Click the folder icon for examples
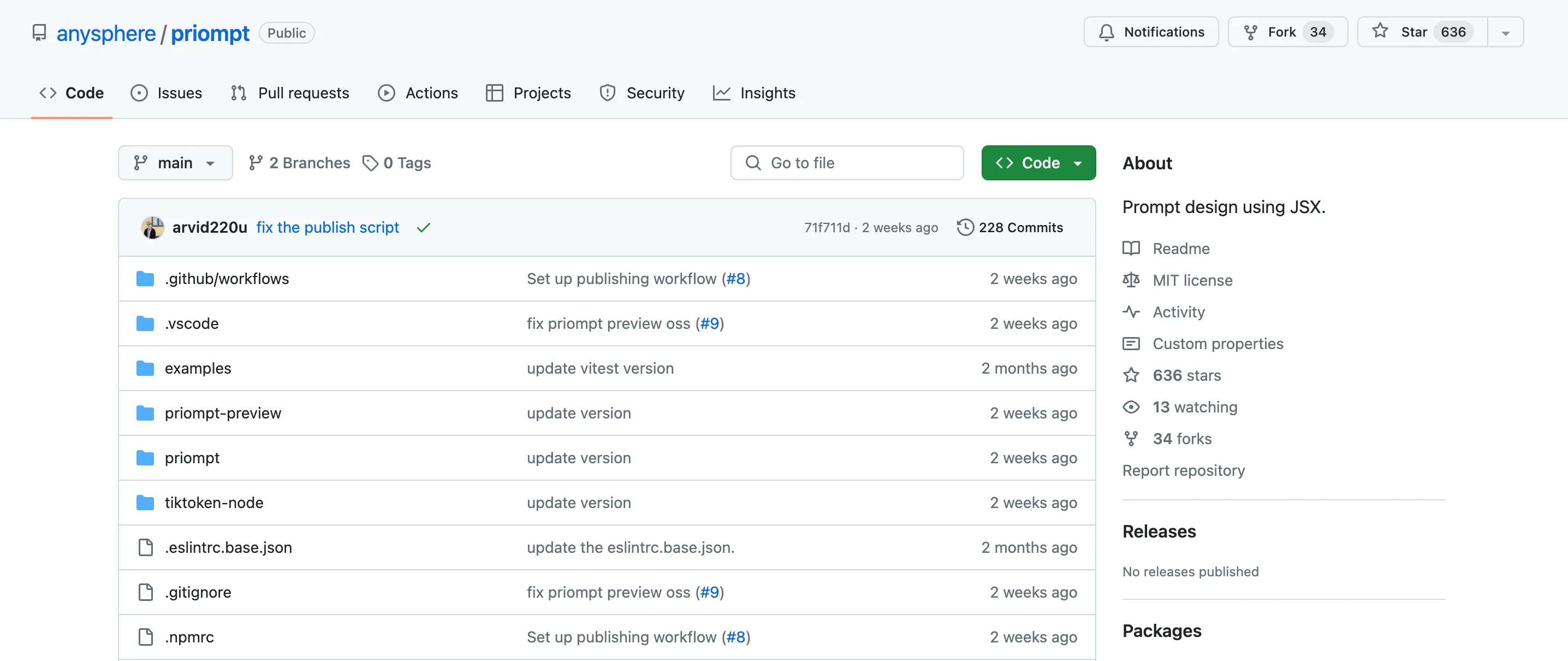This screenshot has width=1568, height=661. 145,368
